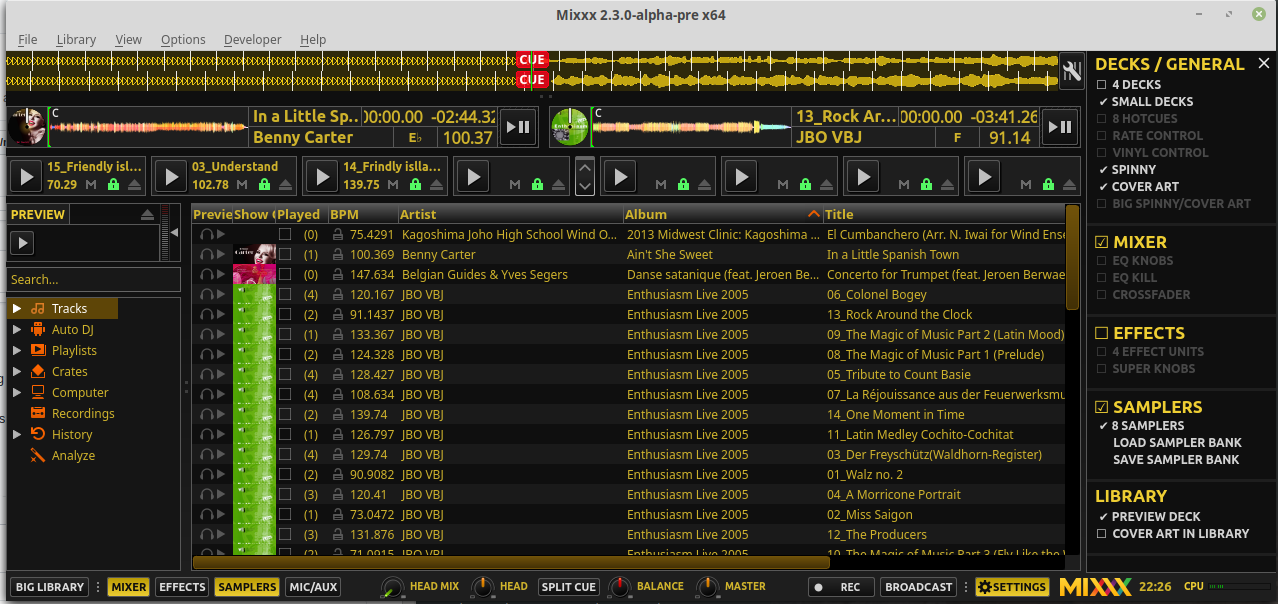Eject the 14_Frindly isla... sampler track
This screenshot has height=604, width=1278.
tap(435, 185)
